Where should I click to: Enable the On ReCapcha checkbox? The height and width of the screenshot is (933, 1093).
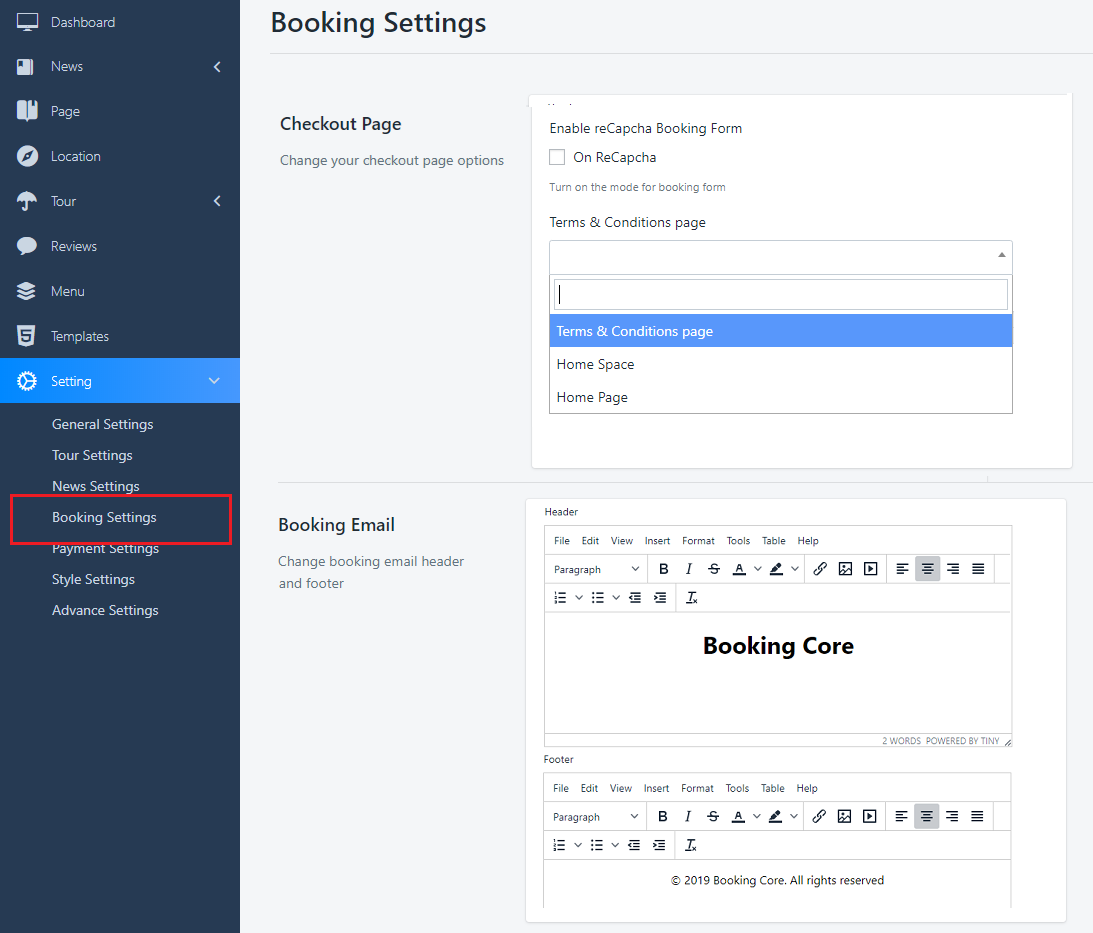coord(558,157)
